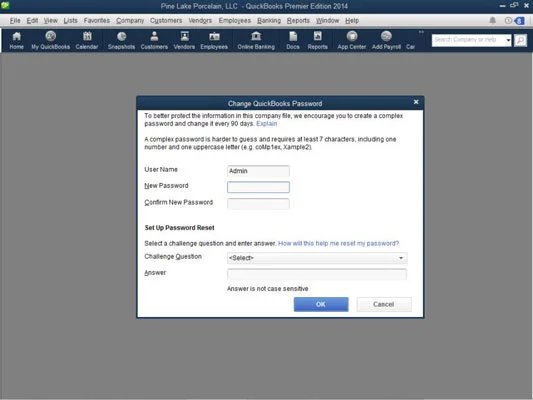Open the Favorites menu
Screen dimensions: 533x400
pos(97,20)
